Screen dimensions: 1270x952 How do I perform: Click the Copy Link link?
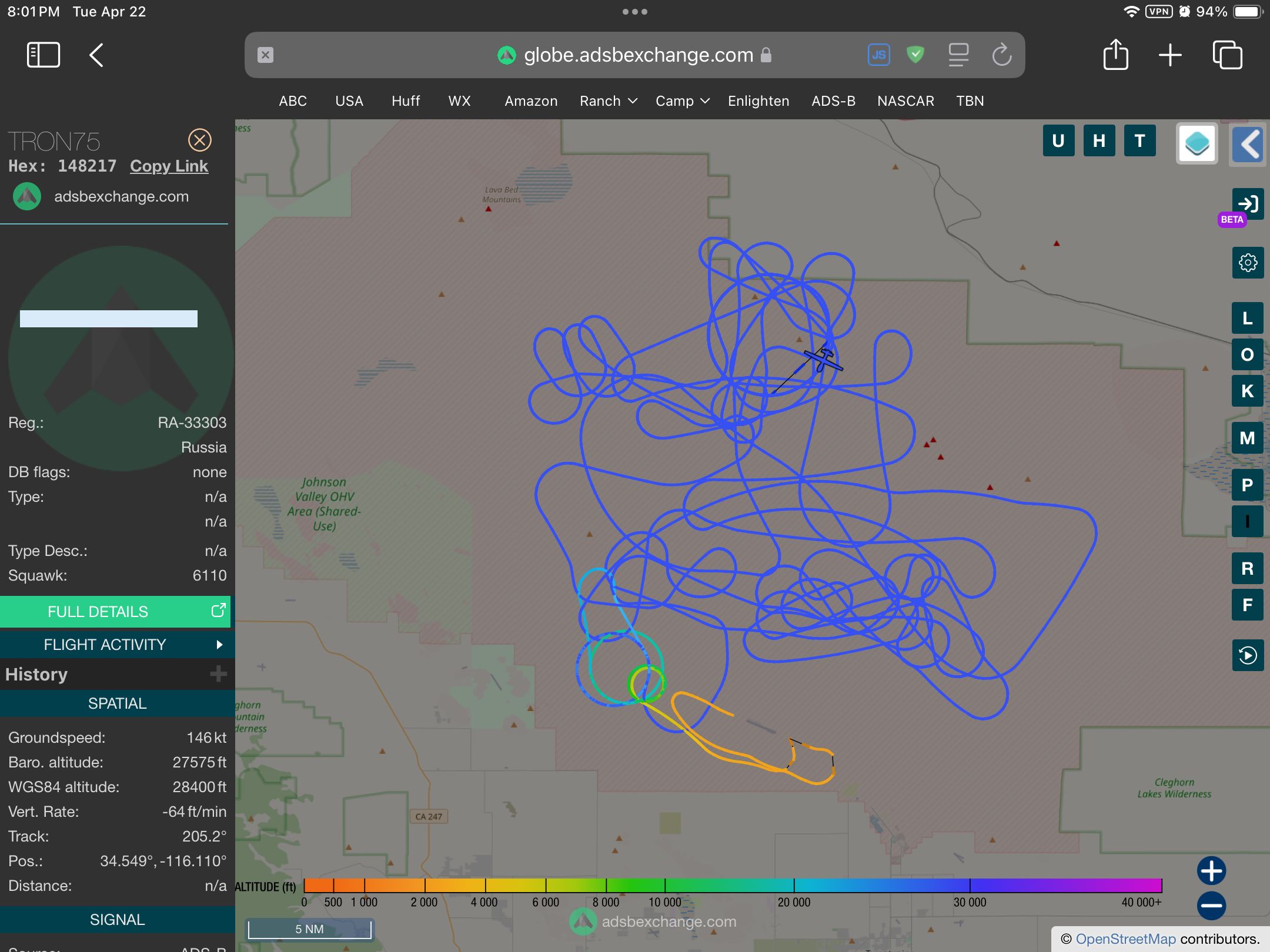pos(169,166)
